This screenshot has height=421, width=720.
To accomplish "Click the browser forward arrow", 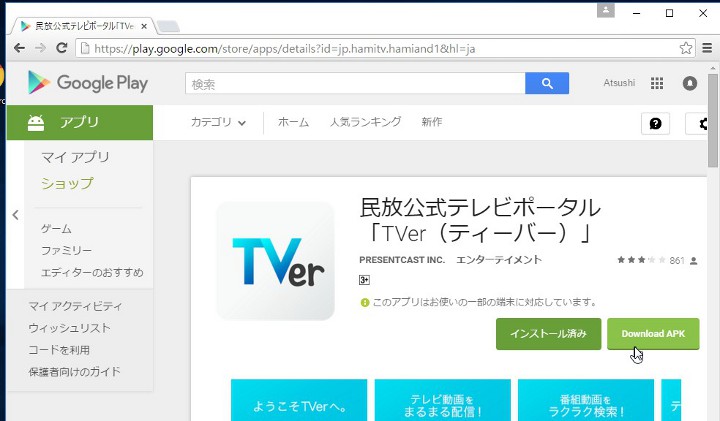I will [x=40, y=48].
